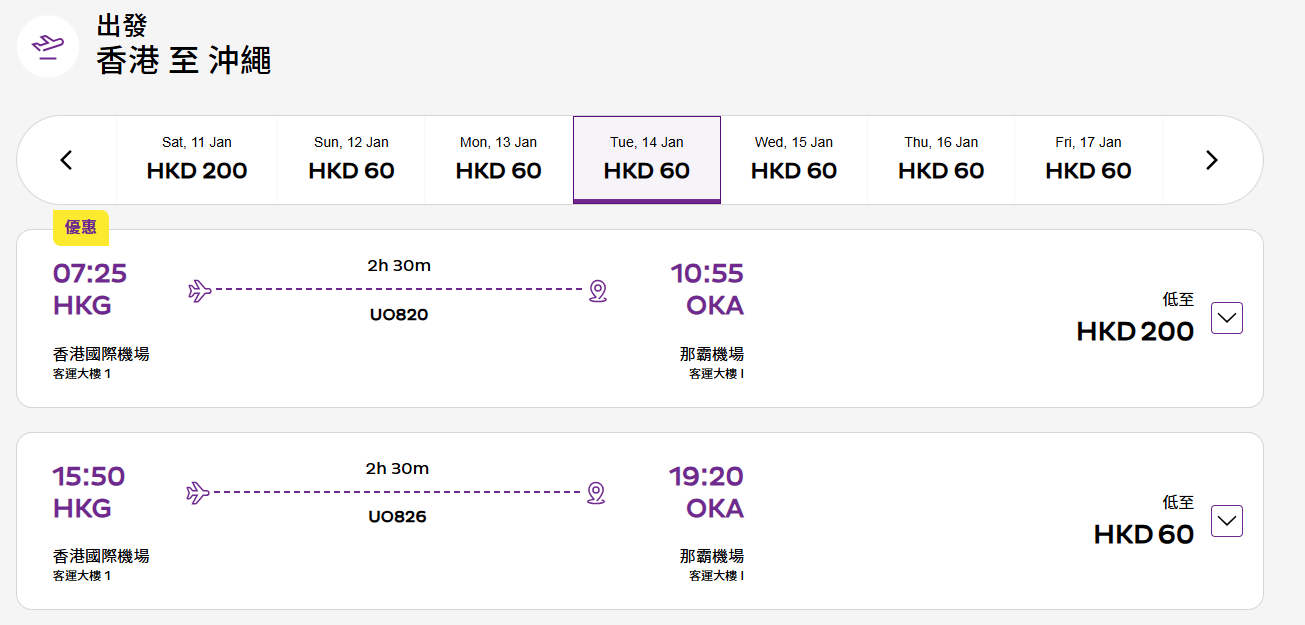Show next dates with right arrow
Screen dimensions: 1305x625
(x=1212, y=160)
